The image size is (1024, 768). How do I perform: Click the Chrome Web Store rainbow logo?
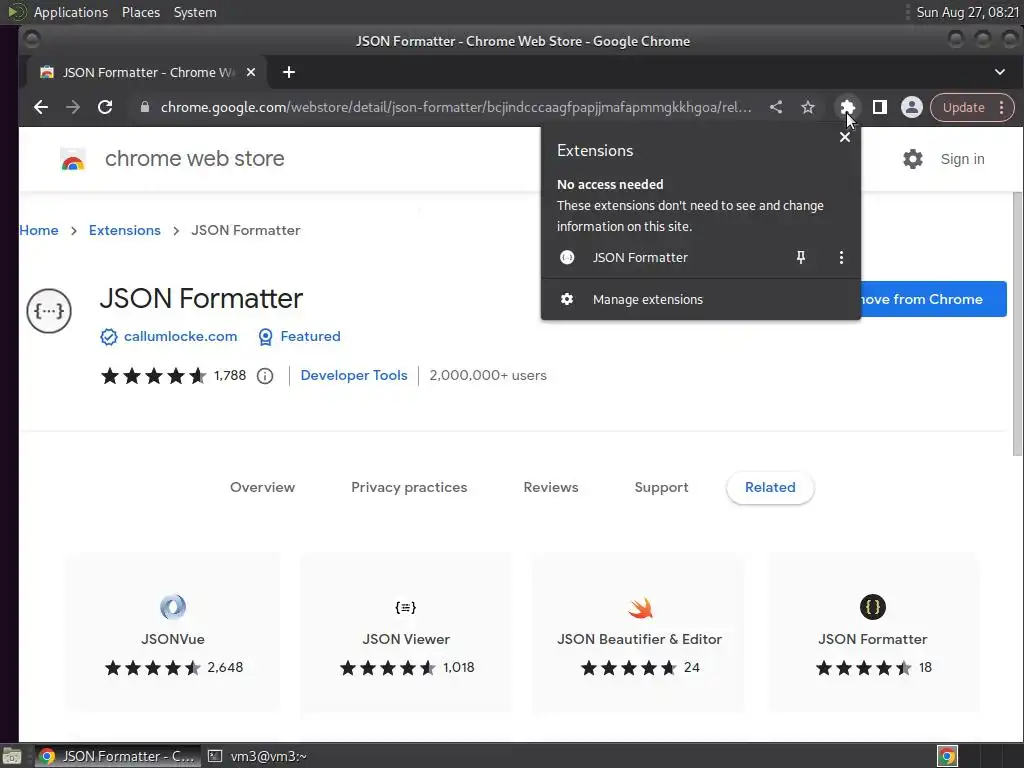[72, 159]
